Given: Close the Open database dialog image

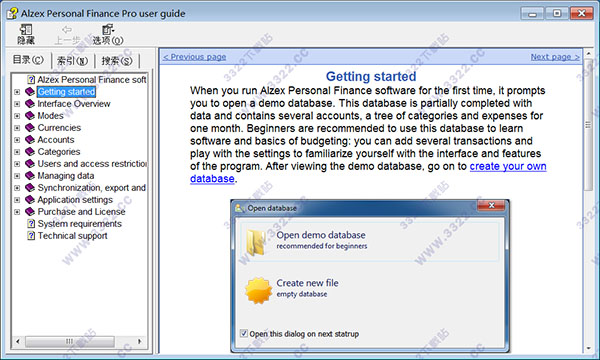Looking at the screenshot, I should point(491,206).
